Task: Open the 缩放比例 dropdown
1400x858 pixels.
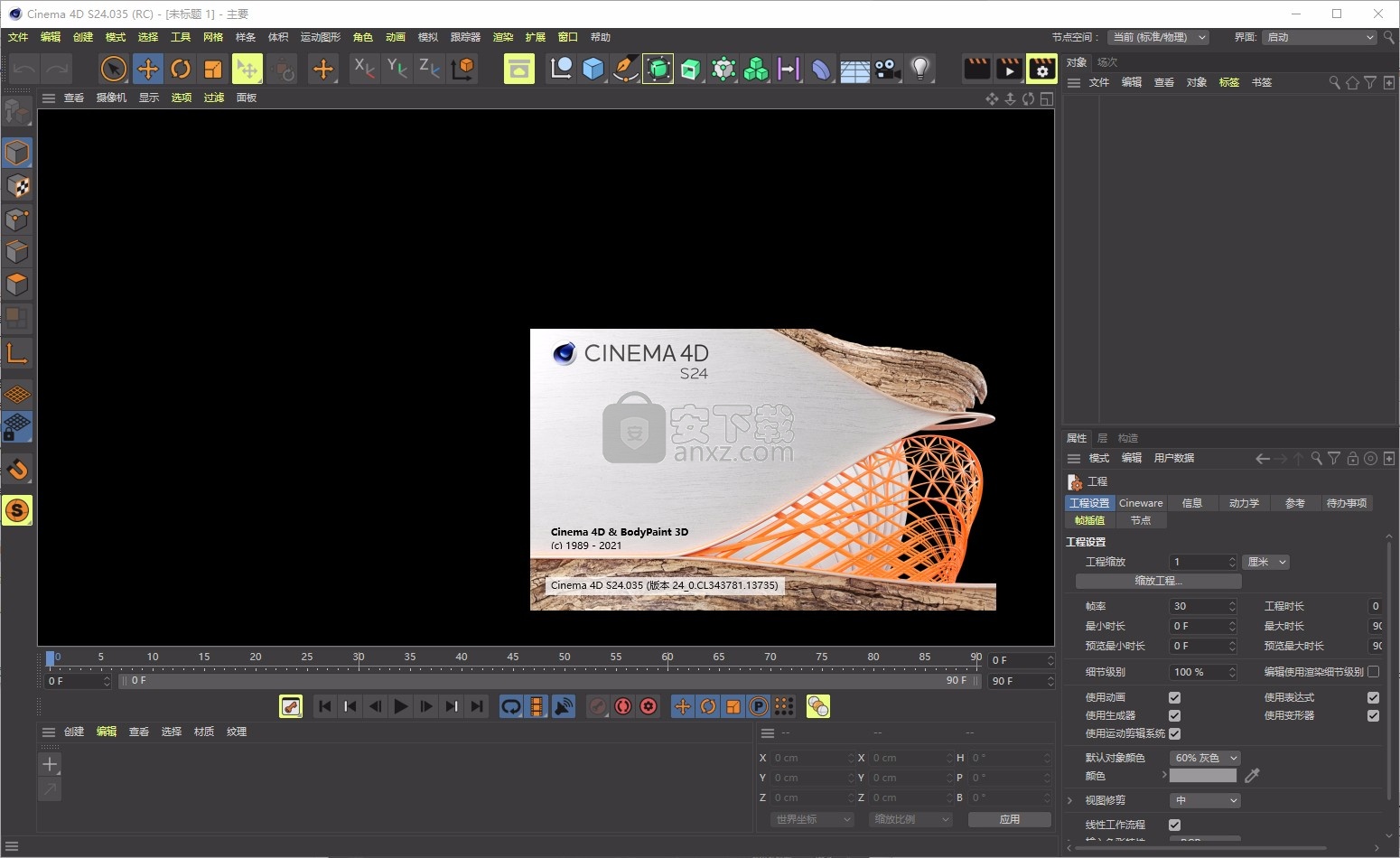Action: point(911,819)
